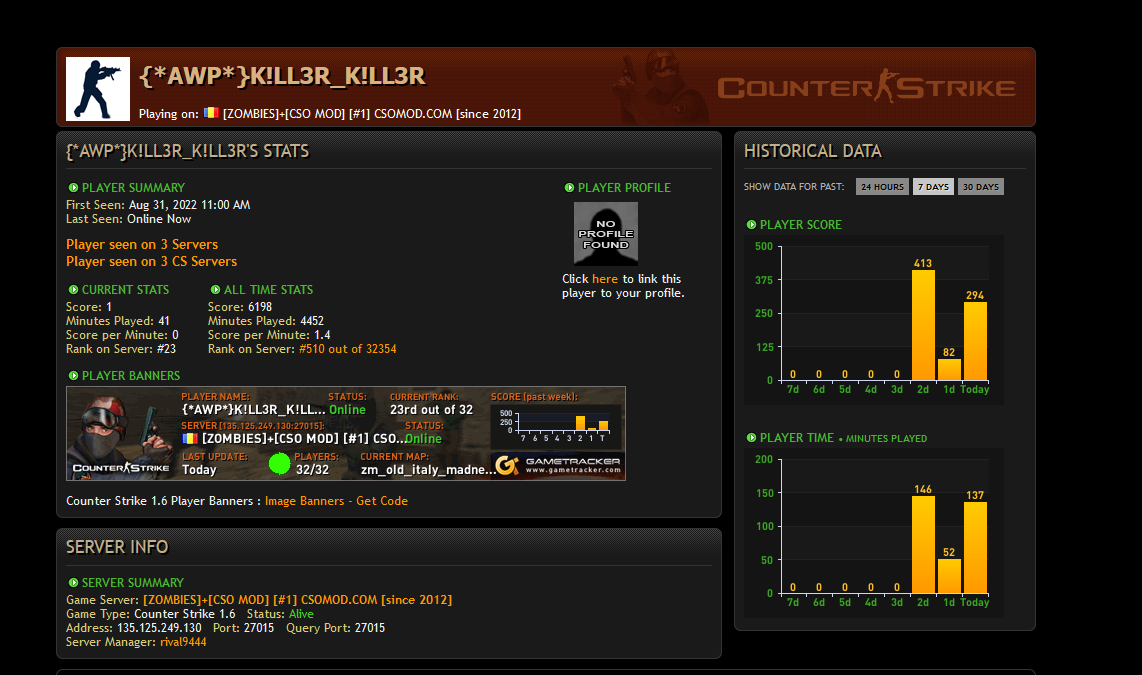1142x675 pixels.
Task: Click '#510 out of 32354' rank link
Action: pos(347,349)
